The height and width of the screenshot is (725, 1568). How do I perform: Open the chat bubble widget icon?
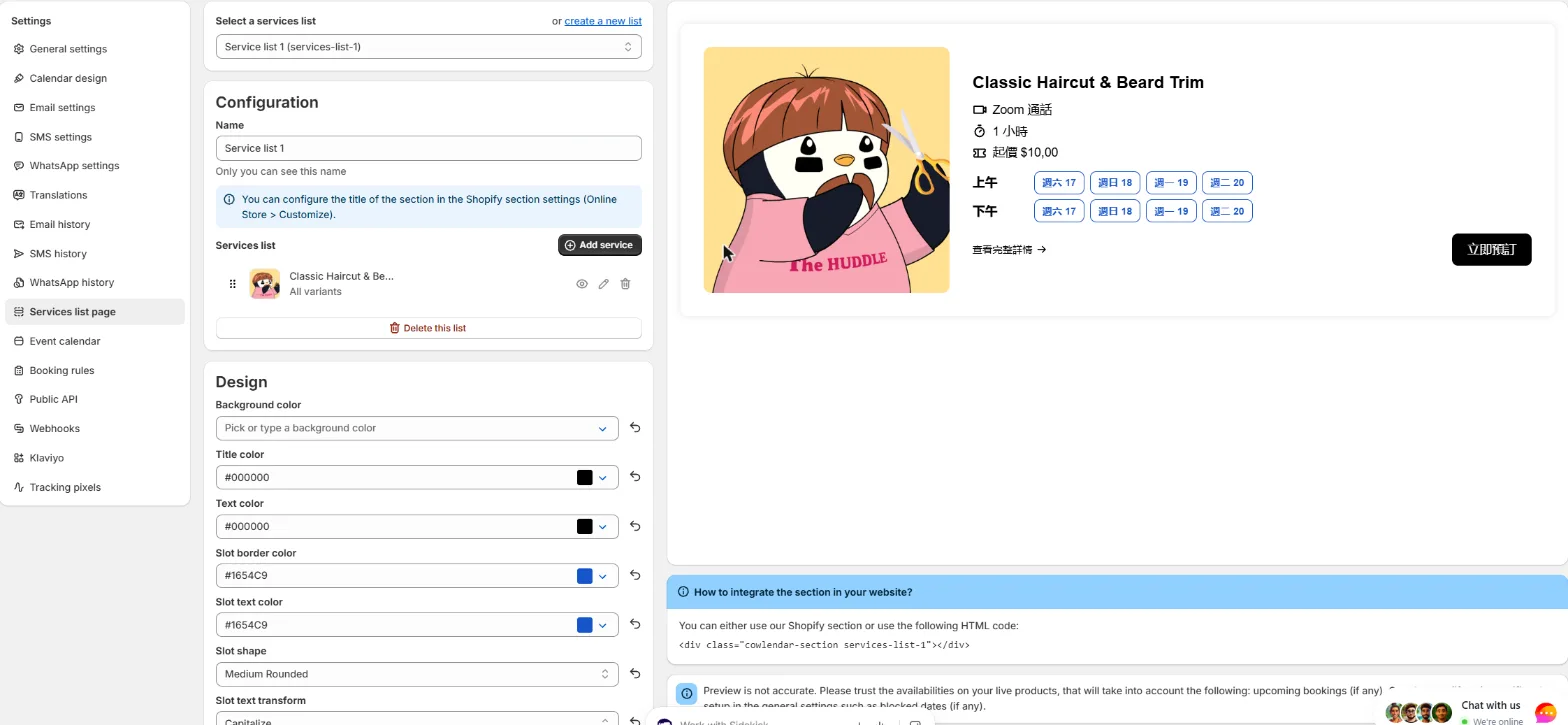tap(1546, 714)
